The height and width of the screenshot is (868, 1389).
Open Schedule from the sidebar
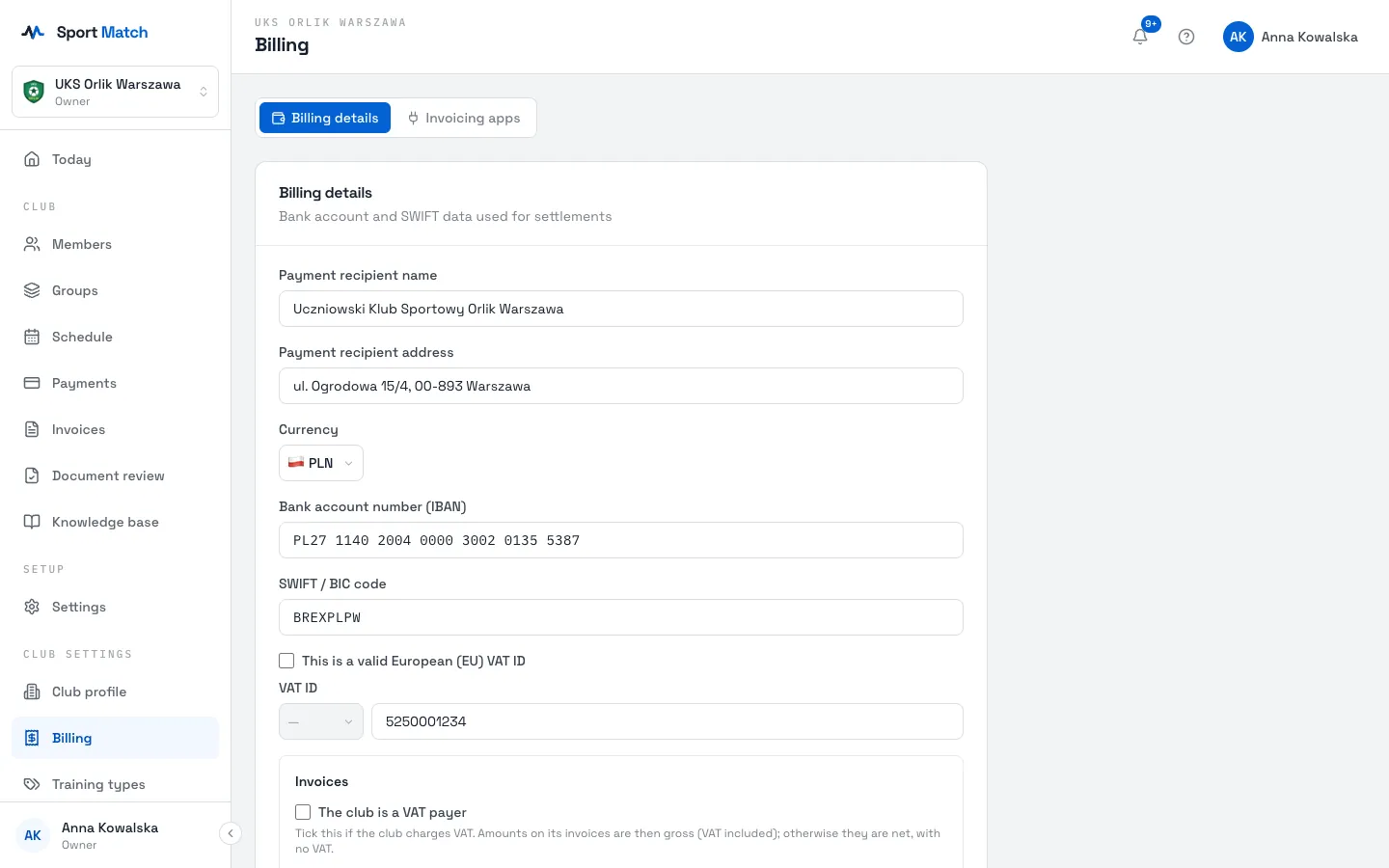tap(115, 337)
